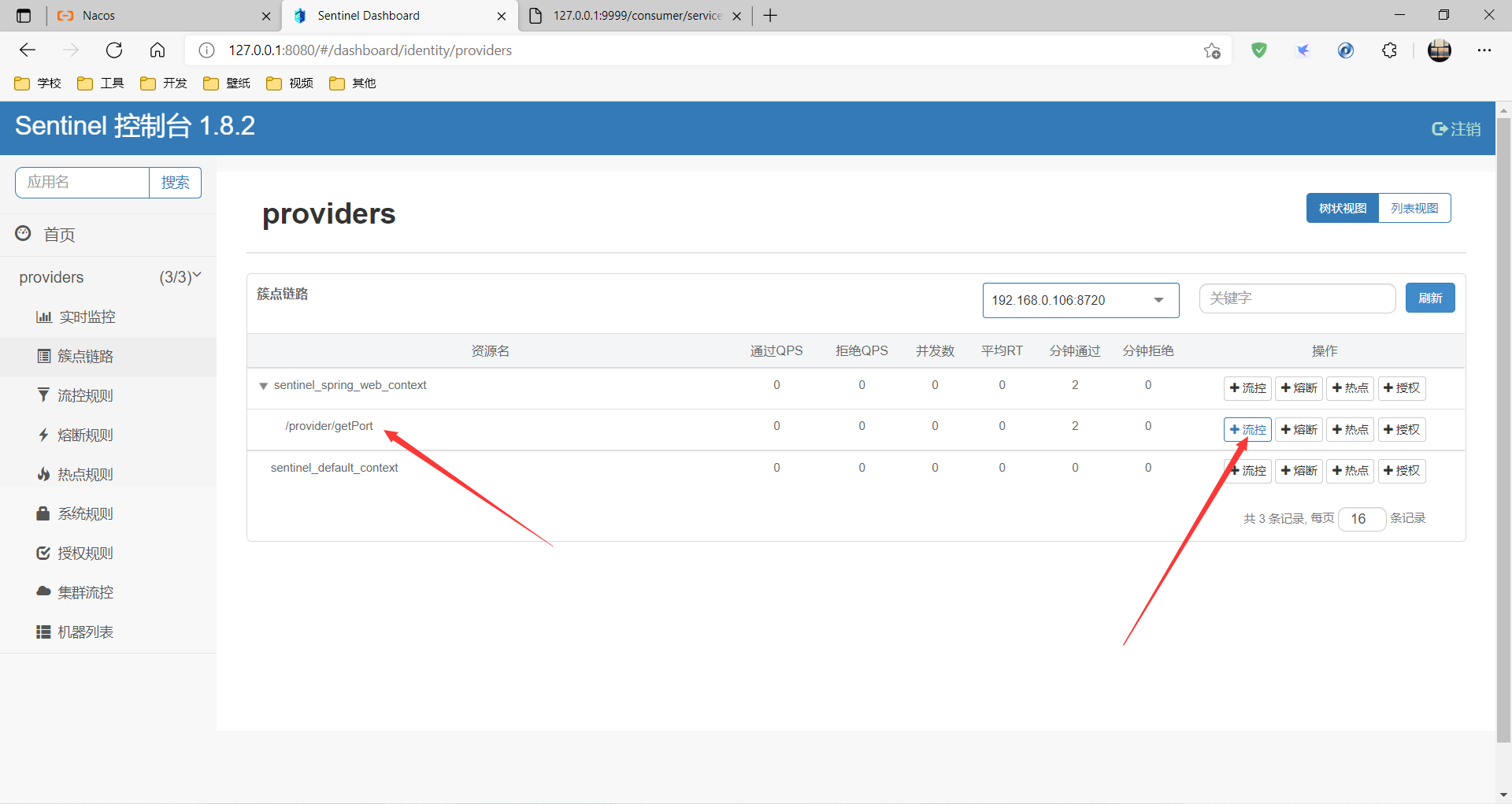This screenshot has height=804, width=1512.
Task: Open the 实时监控 sidebar item
Action: click(76, 317)
